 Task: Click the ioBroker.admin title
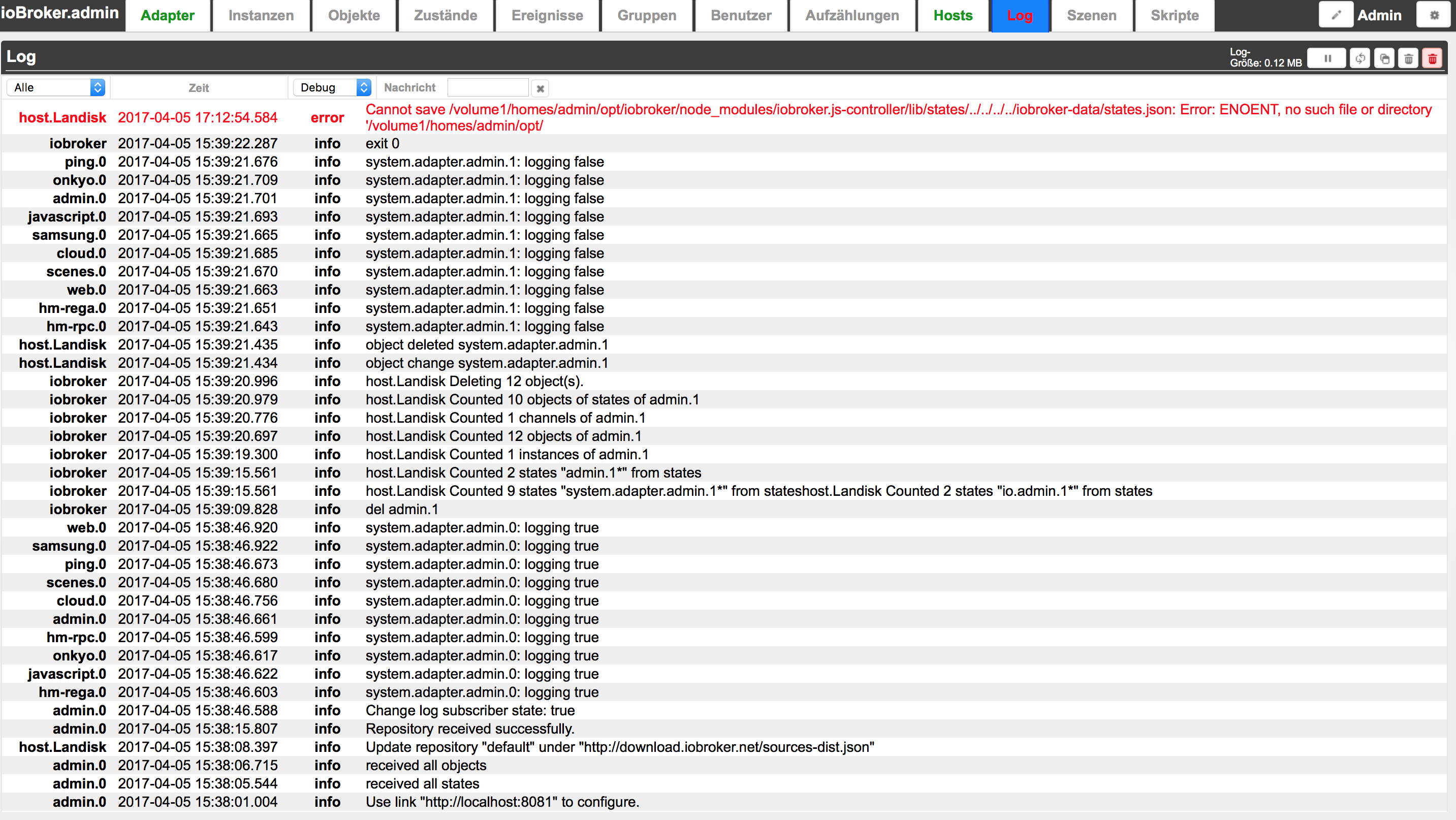pyautogui.click(x=60, y=12)
